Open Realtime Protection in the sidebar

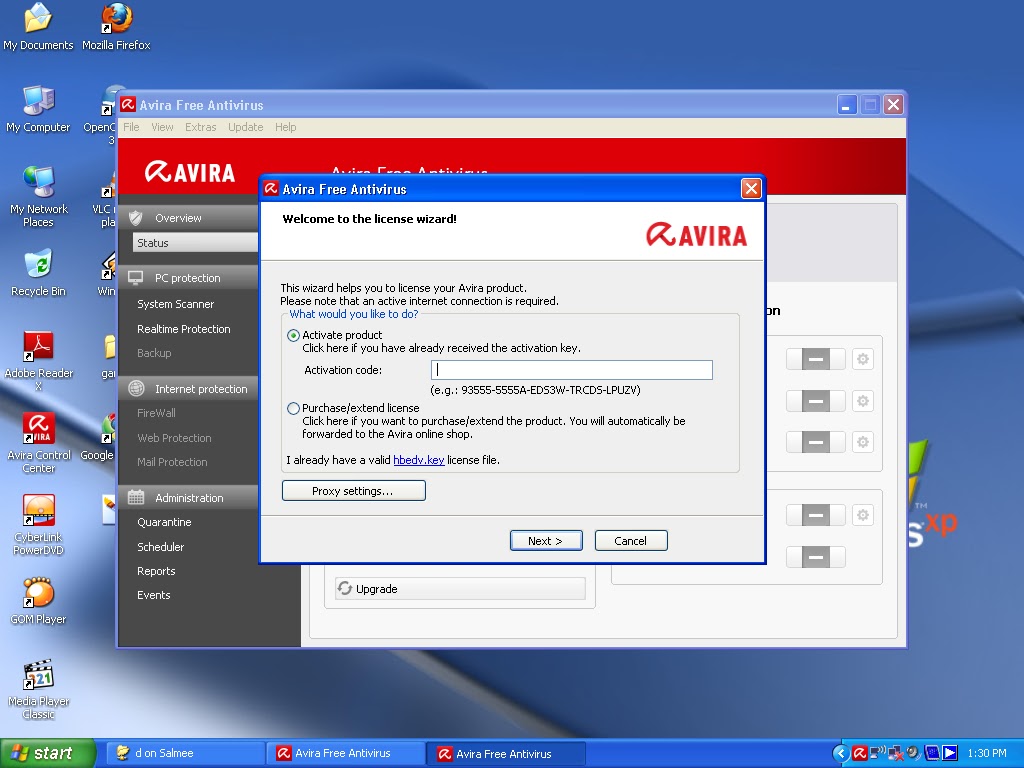pyautogui.click(x=184, y=329)
